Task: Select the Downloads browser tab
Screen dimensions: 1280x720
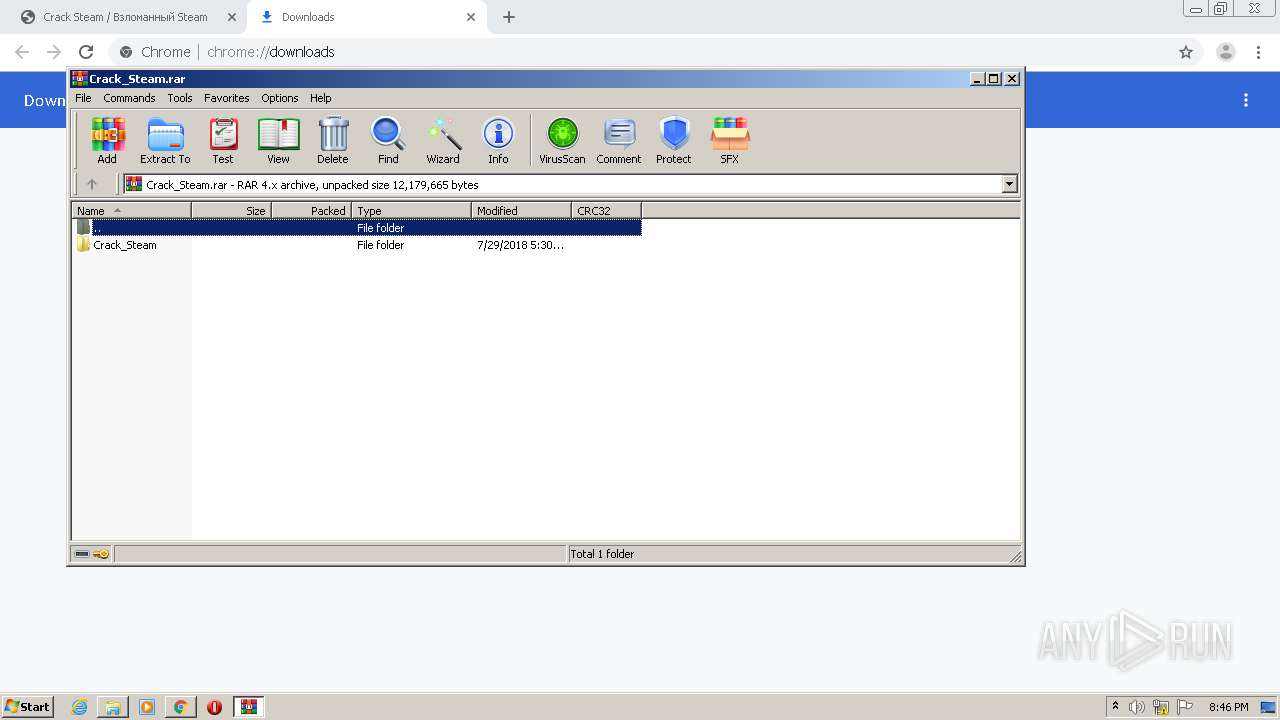Action: tap(364, 17)
